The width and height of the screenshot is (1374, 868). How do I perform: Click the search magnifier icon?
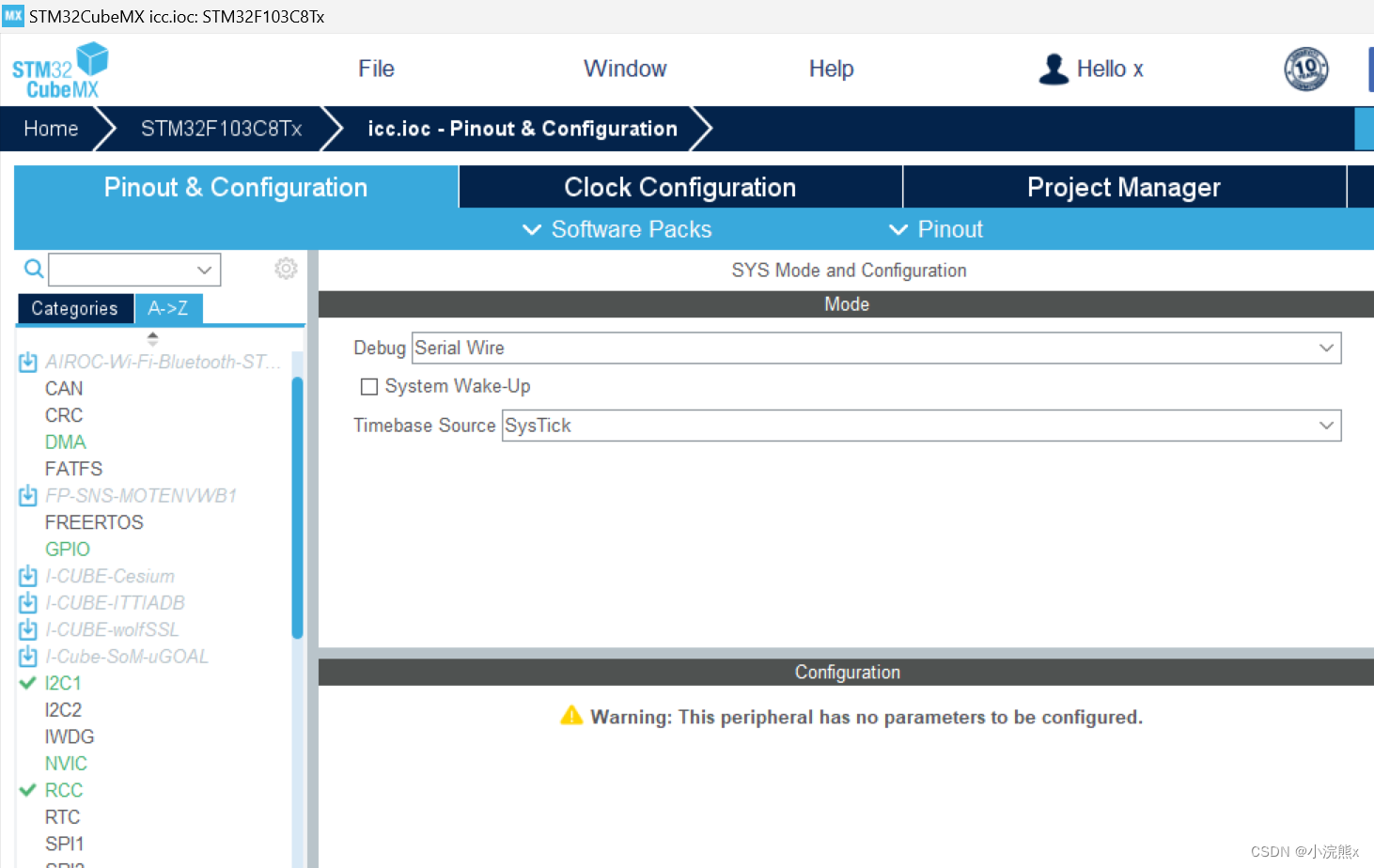coord(34,270)
